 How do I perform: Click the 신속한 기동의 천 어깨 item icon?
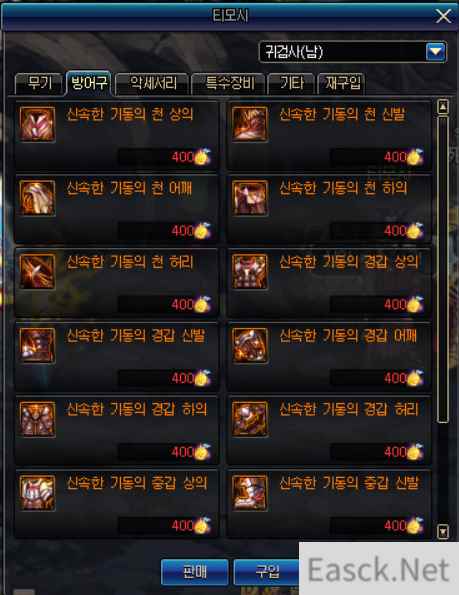coord(37,198)
